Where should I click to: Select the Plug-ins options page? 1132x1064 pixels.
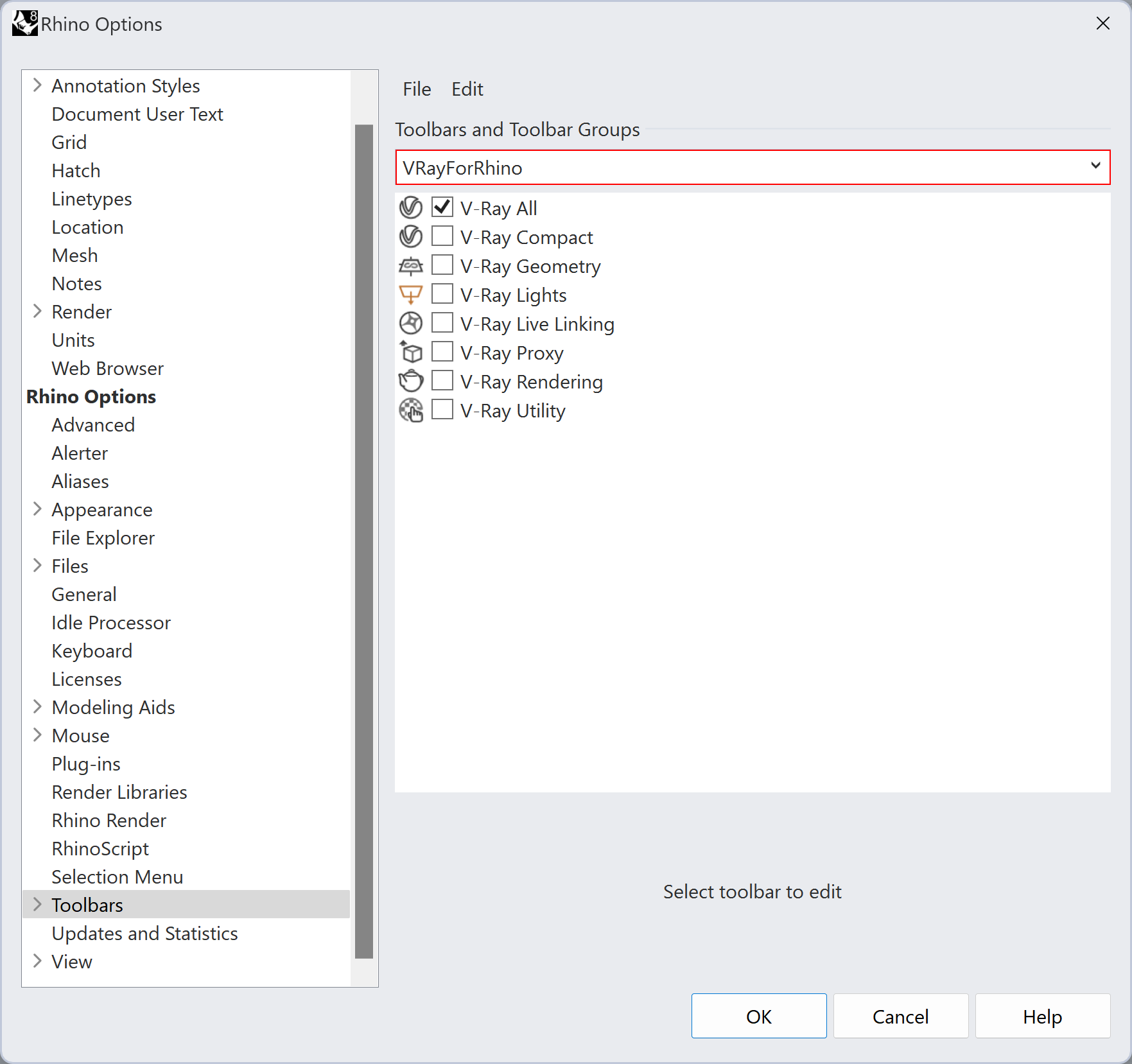pyautogui.click(x=86, y=764)
